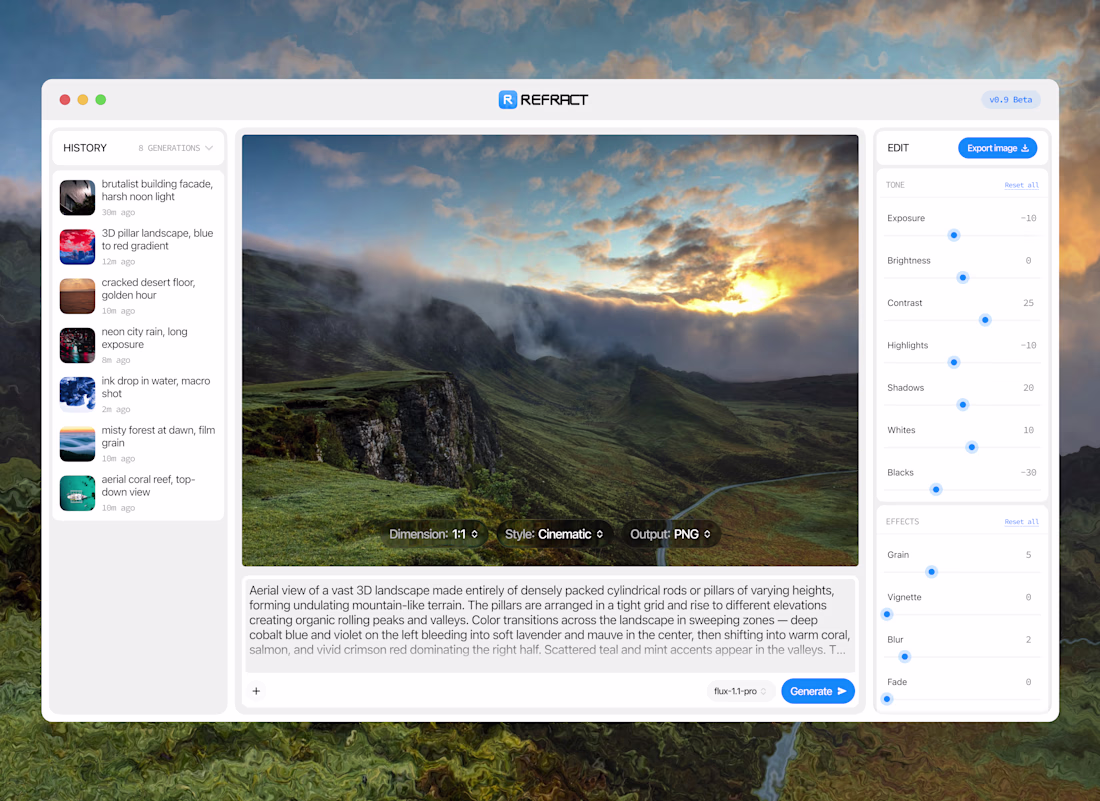The height and width of the screenshot is (801, 1100).
Task: Click the v0.9 Beta badge
Action: point(1010,100)
